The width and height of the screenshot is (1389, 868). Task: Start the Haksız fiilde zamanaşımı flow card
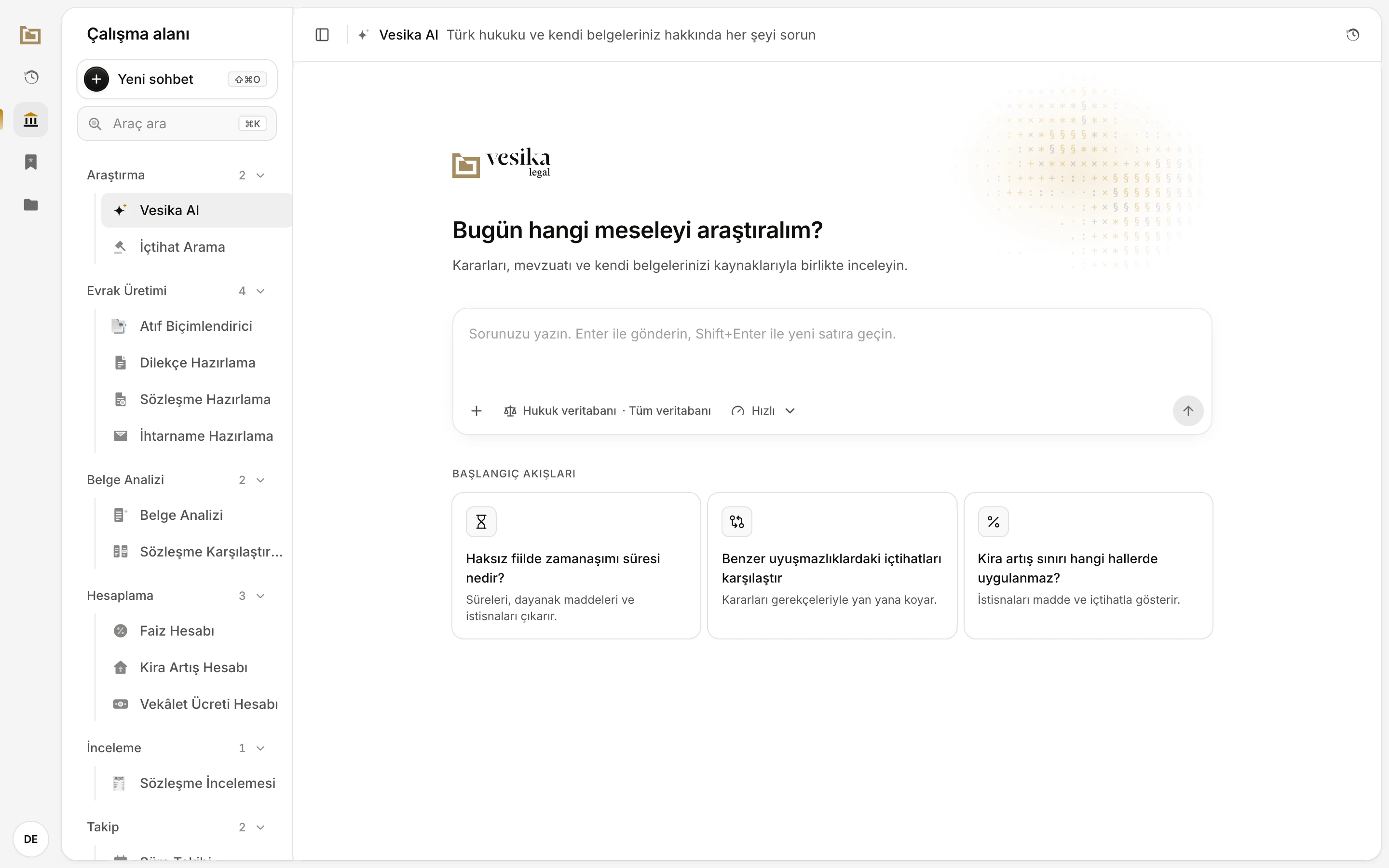576,566
